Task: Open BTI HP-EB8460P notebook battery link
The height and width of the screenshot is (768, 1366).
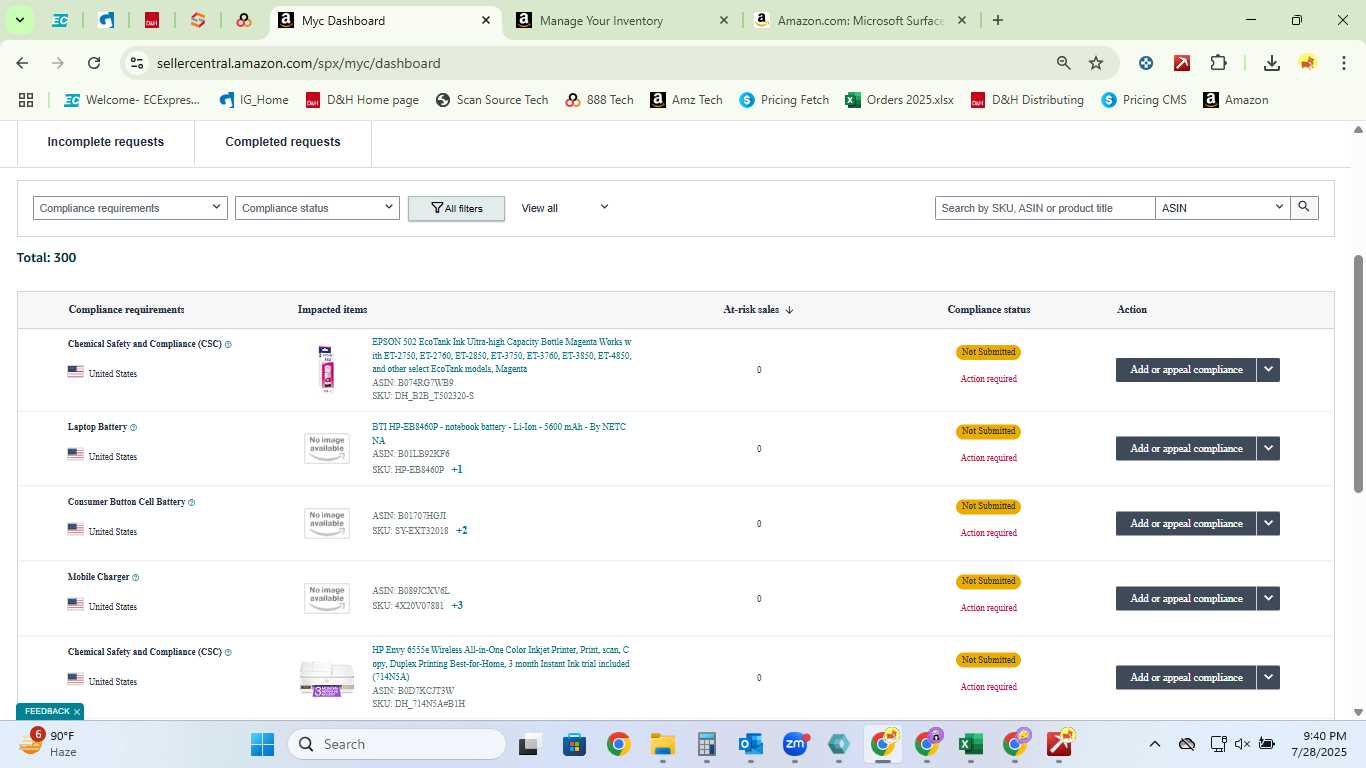Action: click(x=499, y=434)
